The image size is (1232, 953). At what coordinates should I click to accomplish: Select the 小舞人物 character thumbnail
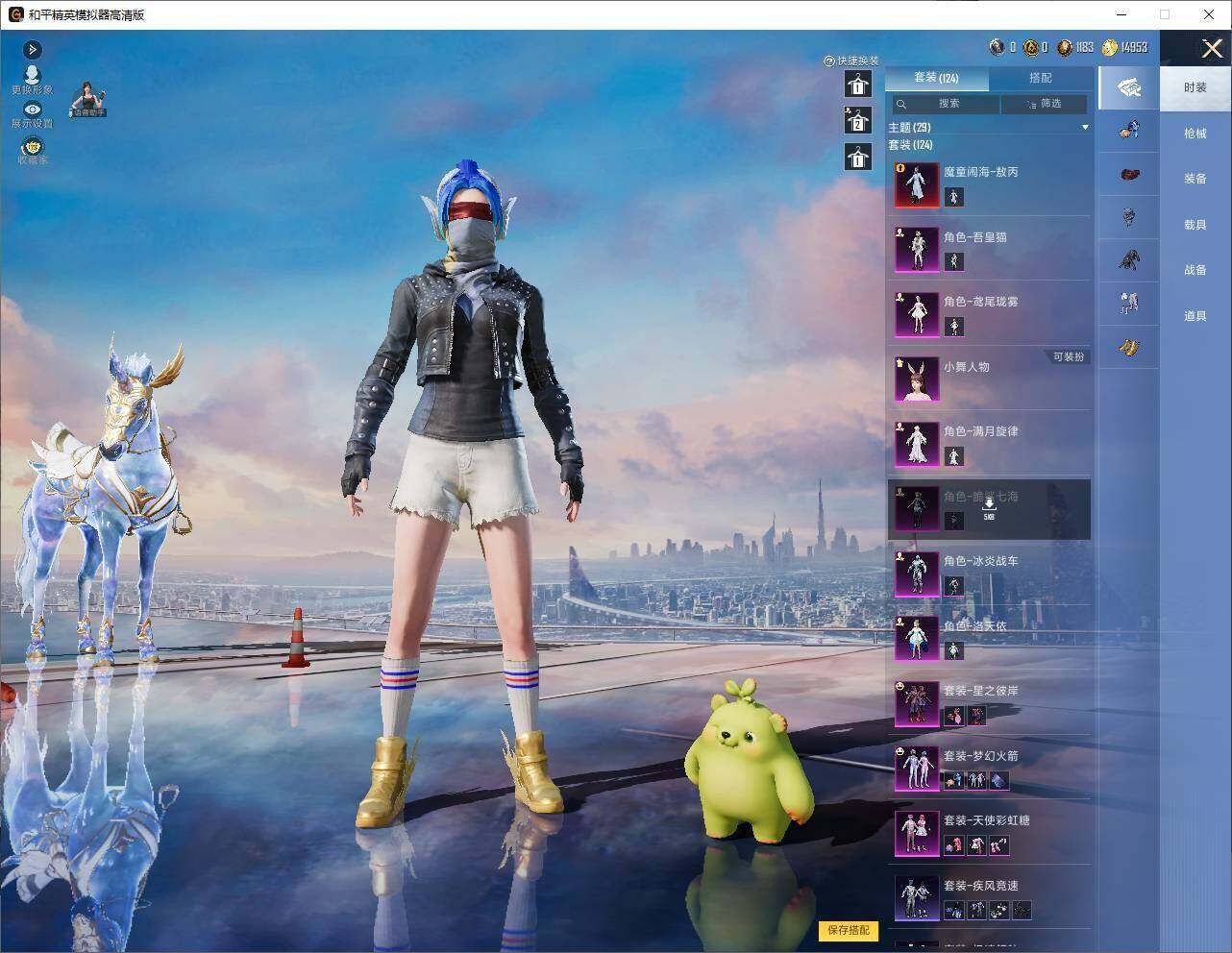[917, 379]
